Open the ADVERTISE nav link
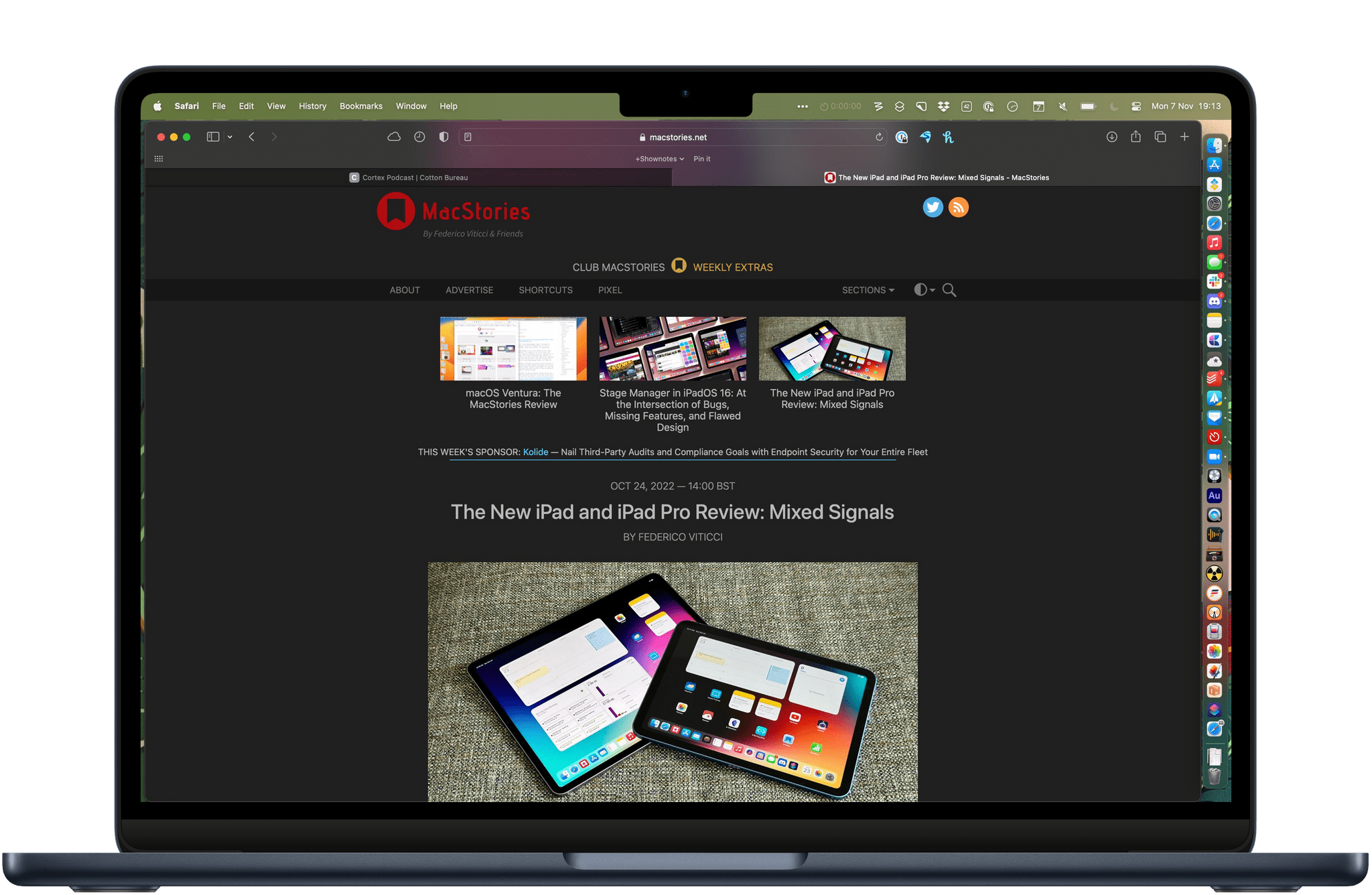 (x=469, y=290)
